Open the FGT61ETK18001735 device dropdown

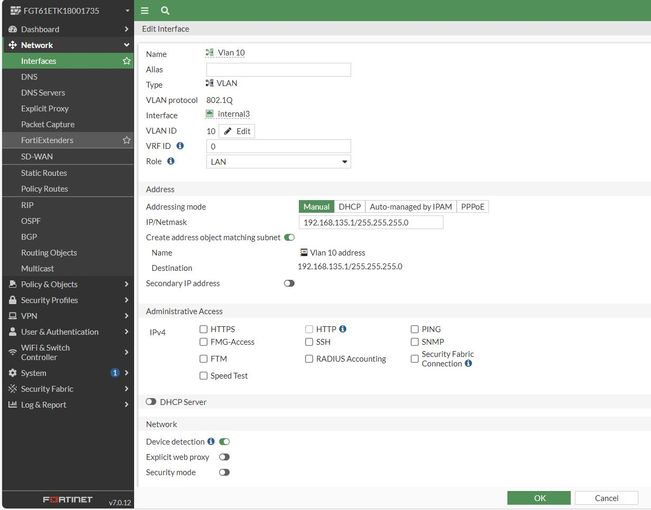coord(127,10)
